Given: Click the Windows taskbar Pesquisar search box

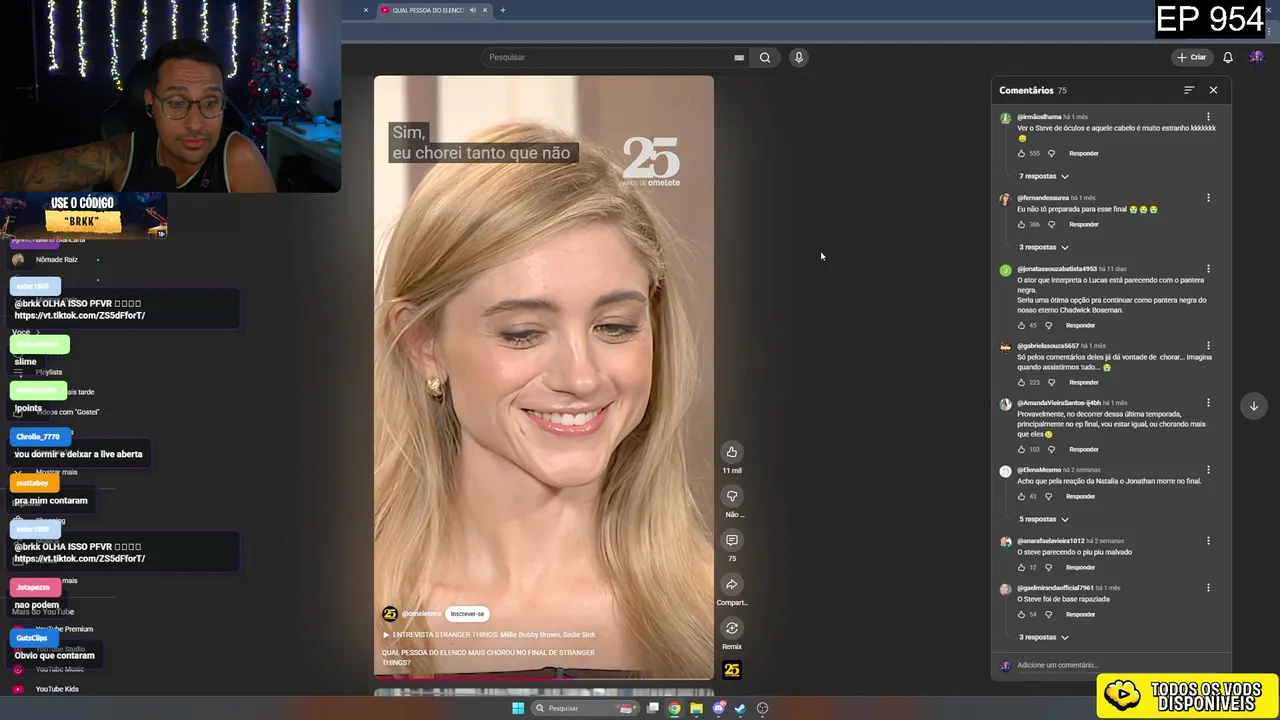Looking at the screenshot, I should coord(586,708).
